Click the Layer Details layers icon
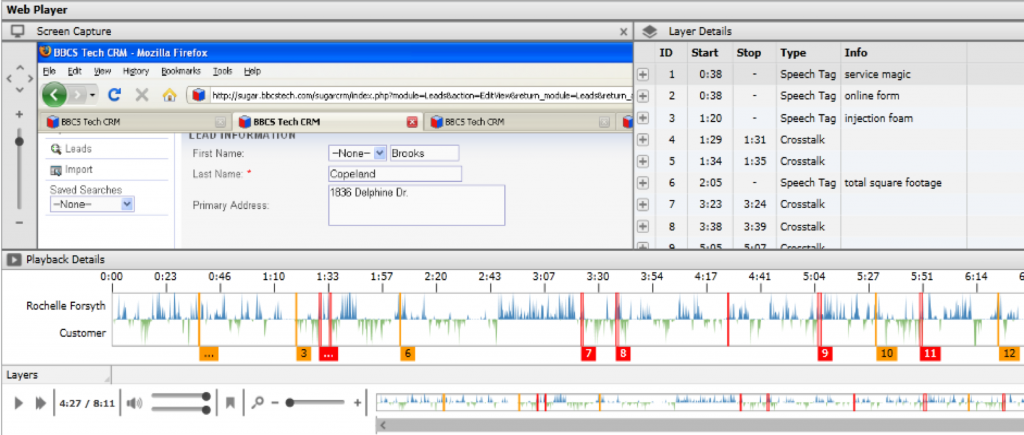 [648, 31]
